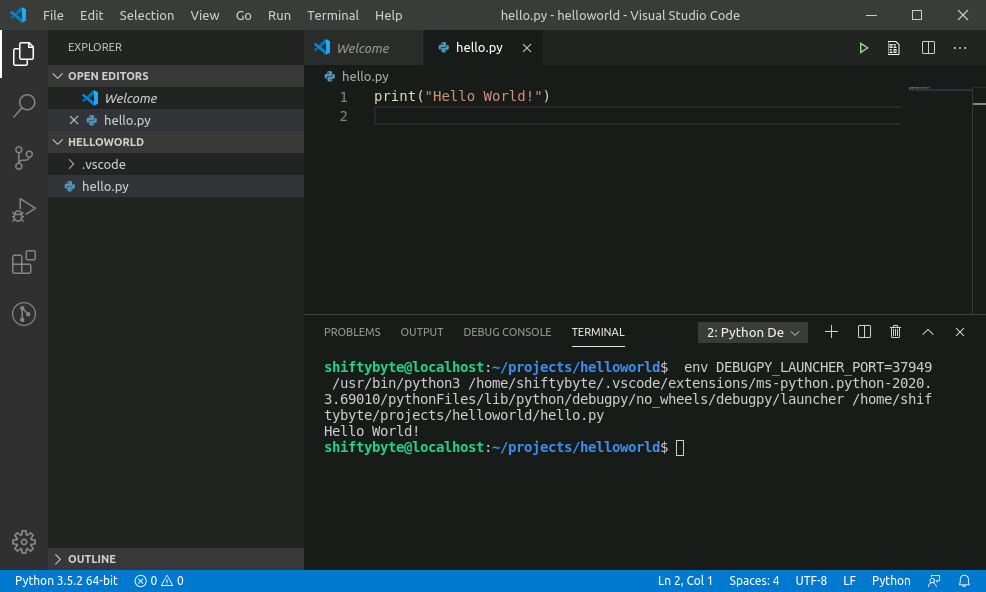Viewport: 986px width, 592px height.
Task: Open the Help menu
Action: 389,15
